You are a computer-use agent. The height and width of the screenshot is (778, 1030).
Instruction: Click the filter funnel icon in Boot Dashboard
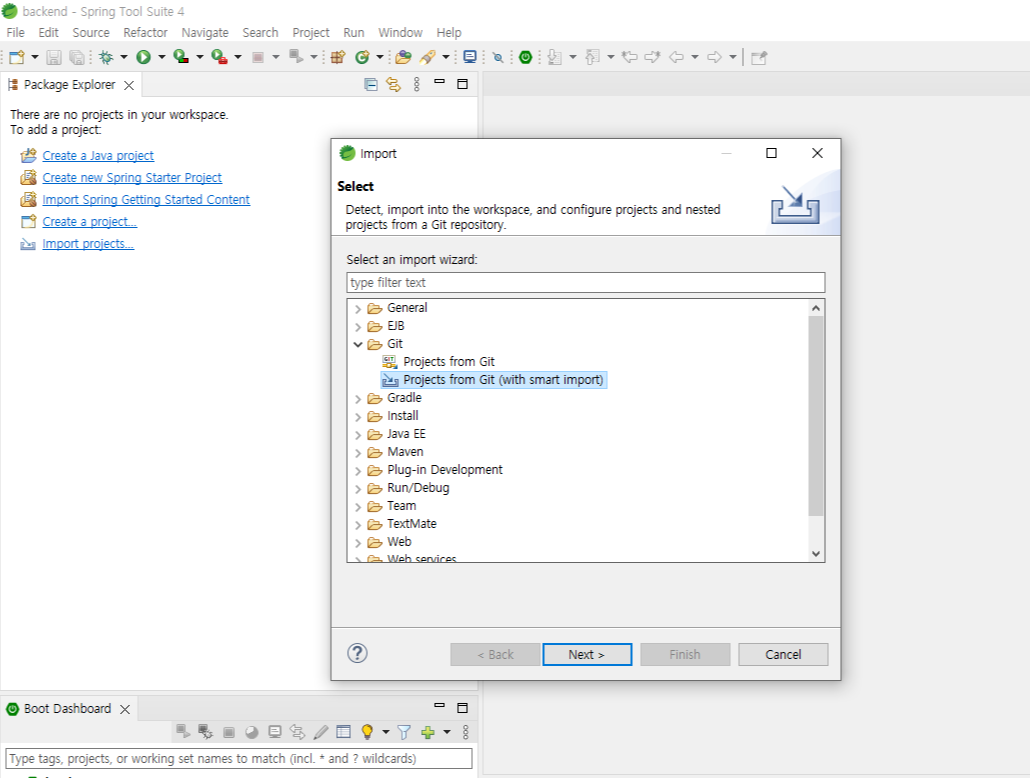point(404,732)
